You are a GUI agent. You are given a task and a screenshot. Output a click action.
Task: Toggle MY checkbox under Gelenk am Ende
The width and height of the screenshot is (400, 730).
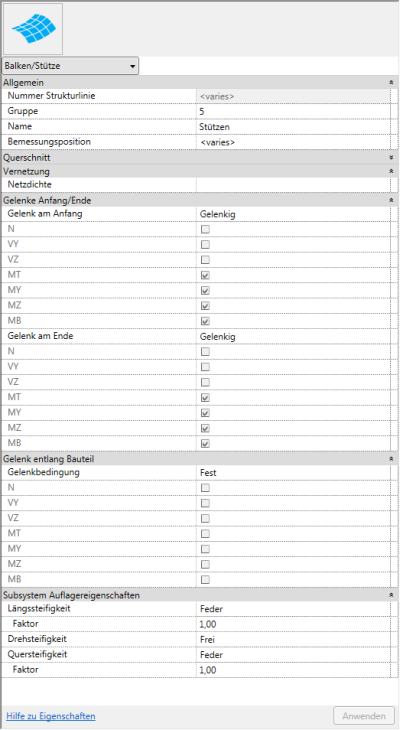(205, 412)
